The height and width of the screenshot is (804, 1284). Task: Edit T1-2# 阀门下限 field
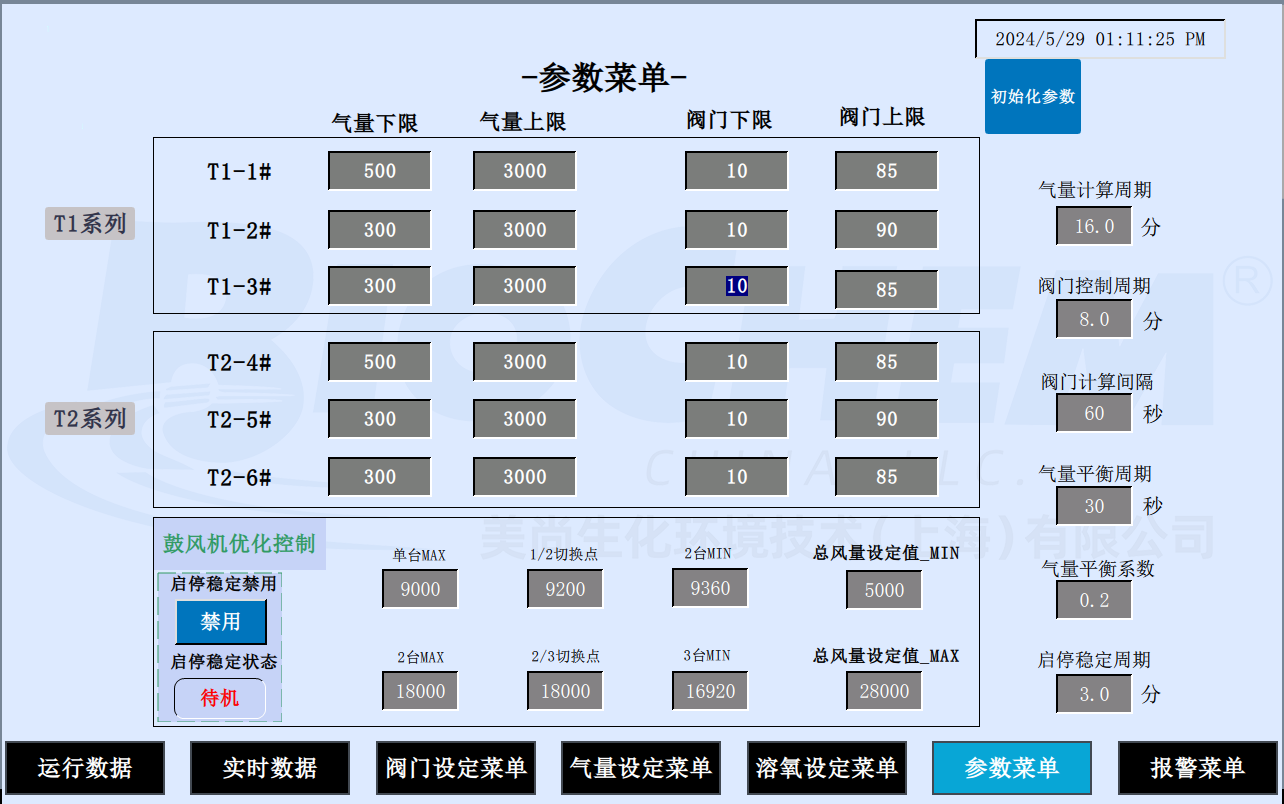(x=737, y=230)
